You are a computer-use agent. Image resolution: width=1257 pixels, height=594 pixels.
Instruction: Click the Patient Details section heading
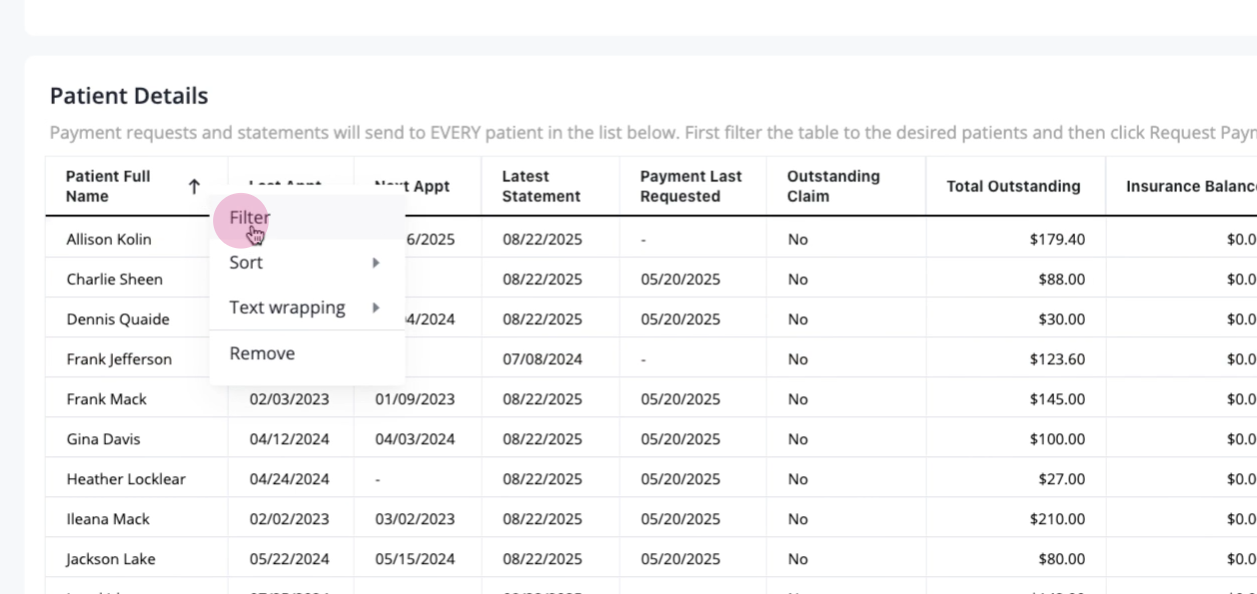tap(129, 96)
